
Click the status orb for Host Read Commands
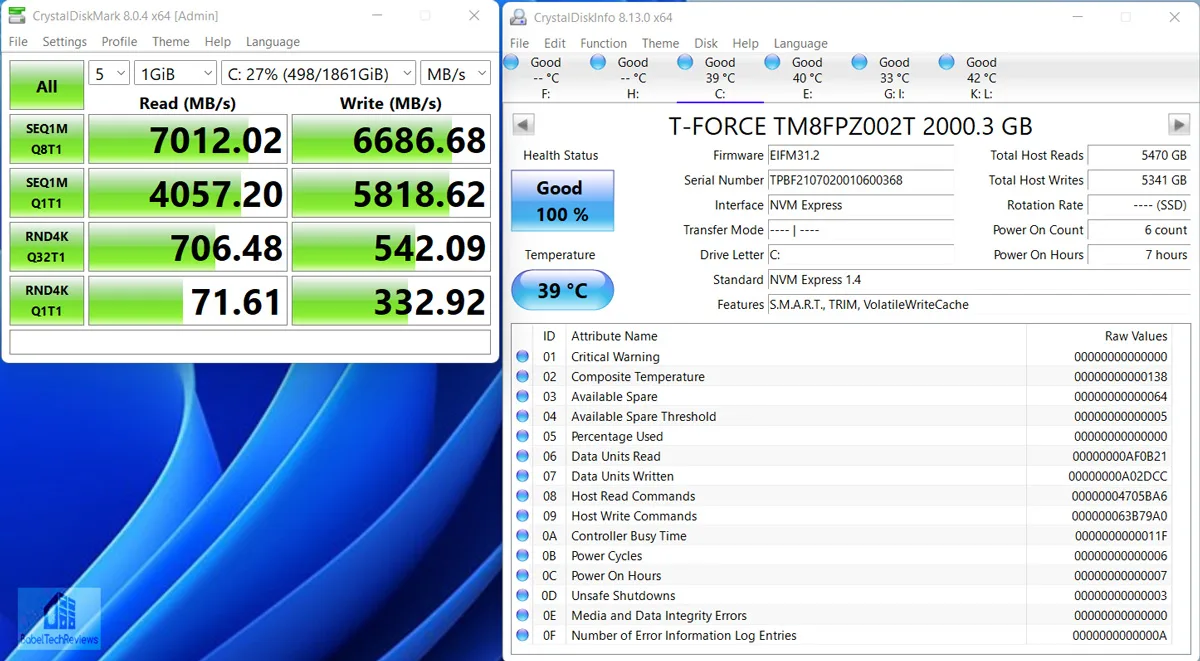(x=523, y=496)
